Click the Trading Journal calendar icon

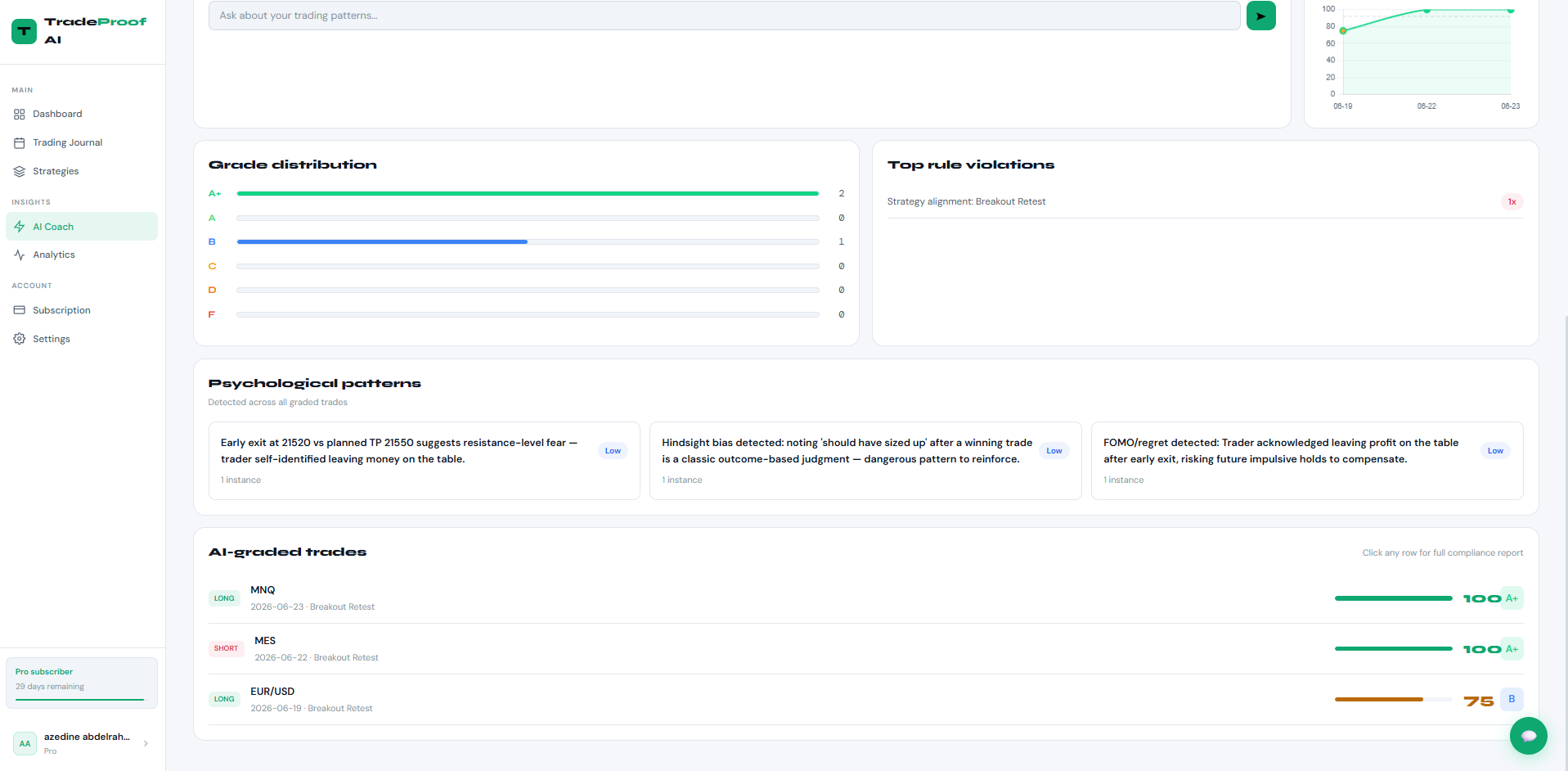coord(20,143)
